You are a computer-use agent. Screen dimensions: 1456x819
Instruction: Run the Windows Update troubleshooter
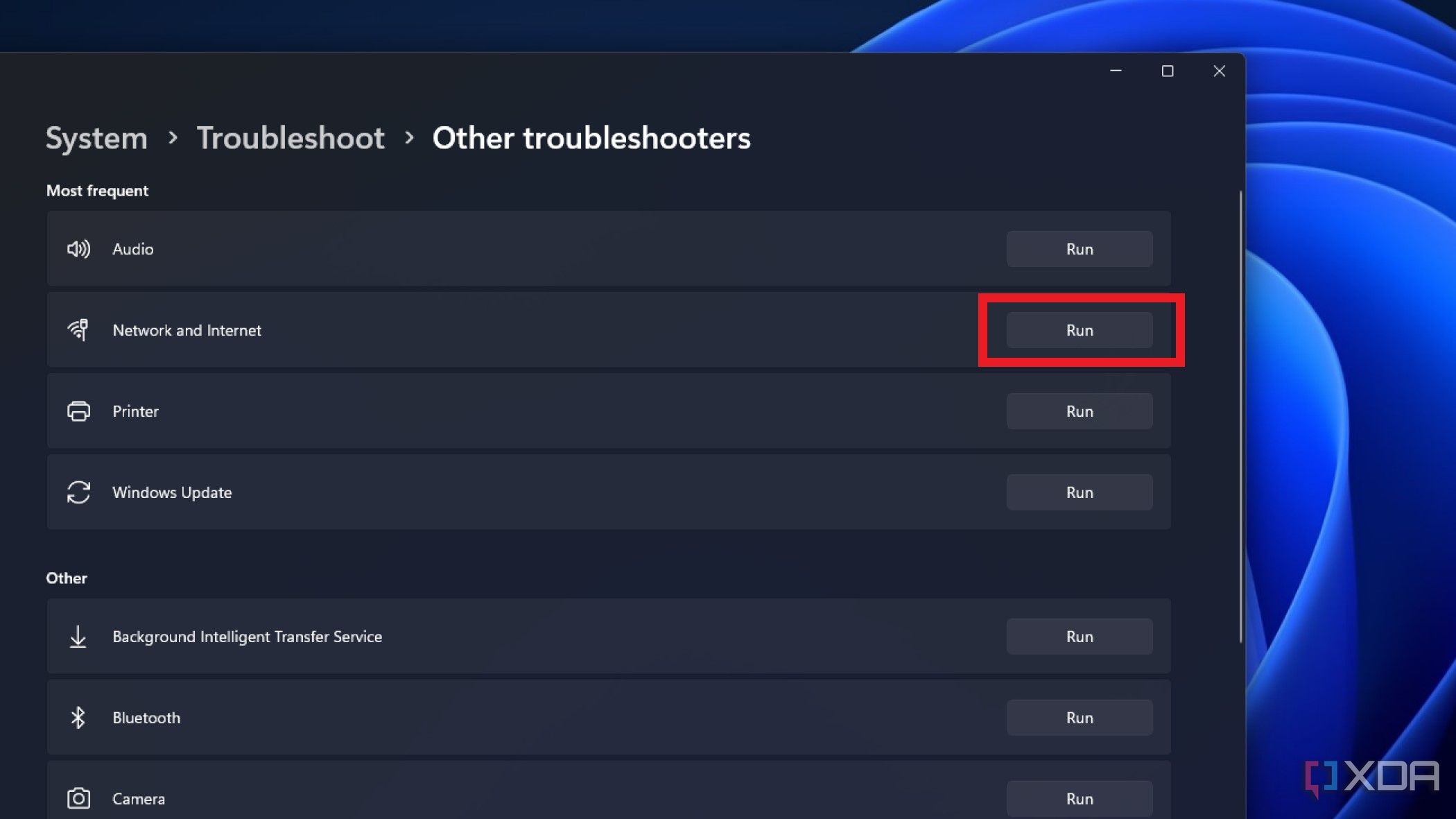point(1079,492)
